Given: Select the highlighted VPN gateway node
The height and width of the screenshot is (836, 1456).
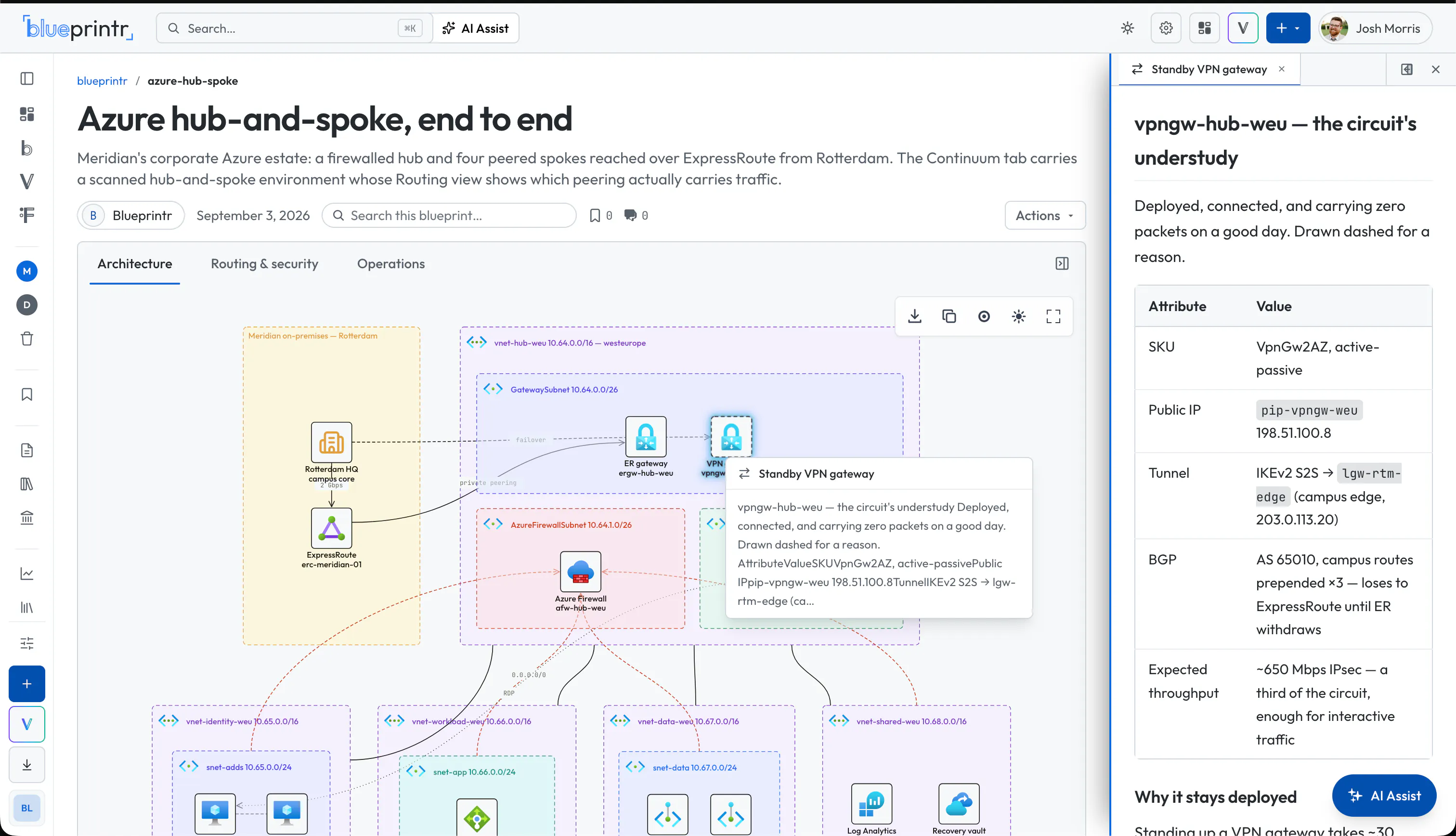Looking at the screenshot, I should pos(731,437).
